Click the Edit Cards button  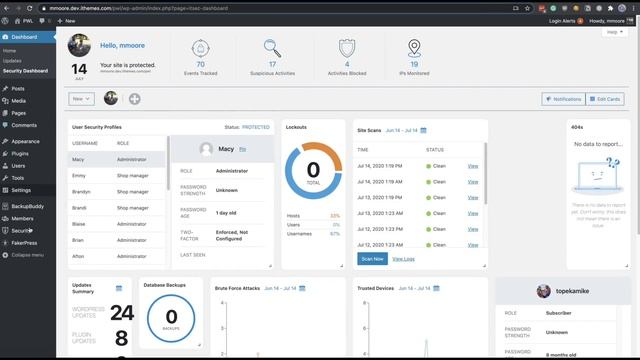pyautogui.click(x=605, y=99)
